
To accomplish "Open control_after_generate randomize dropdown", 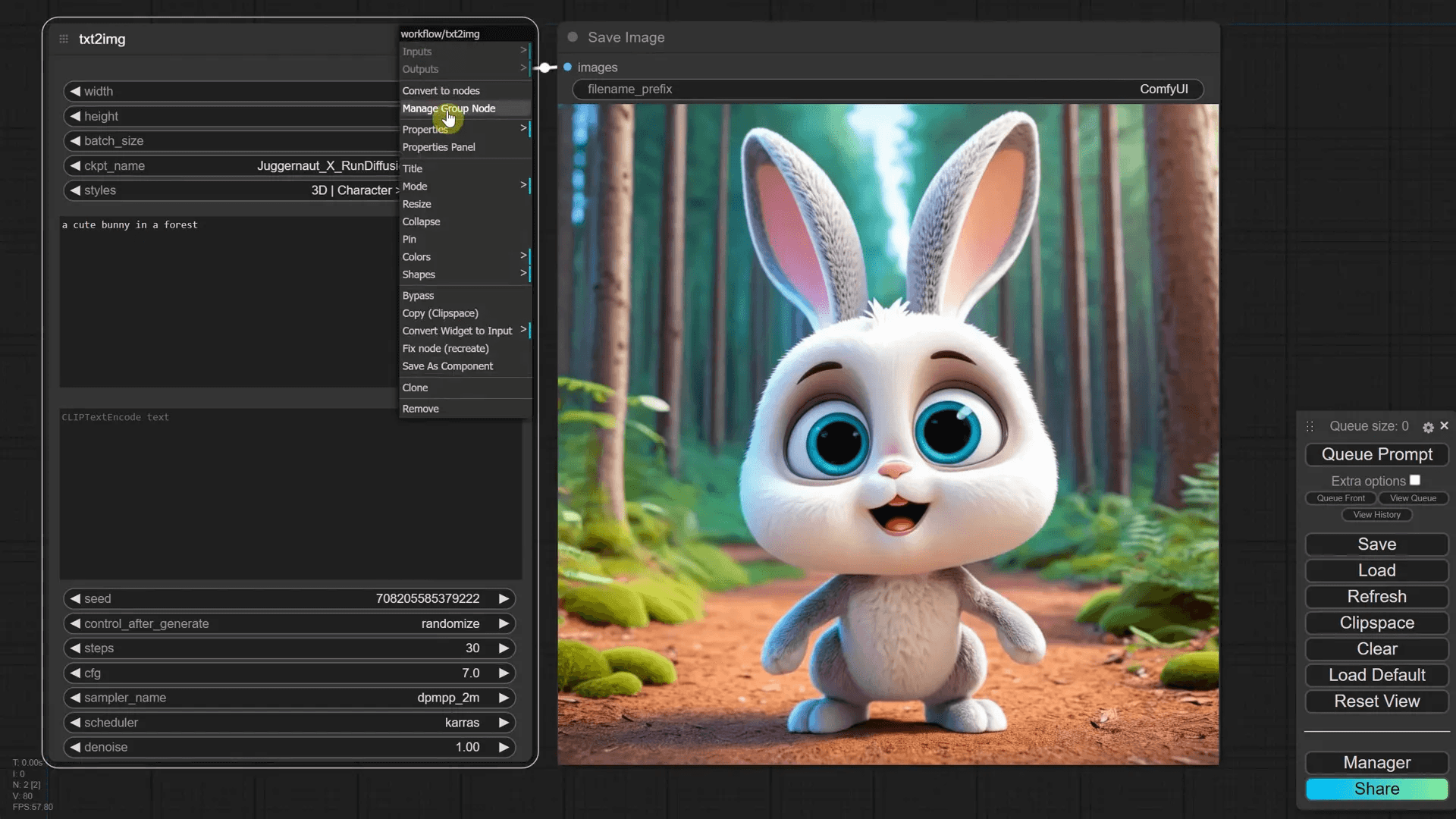I will coord(288,623).
